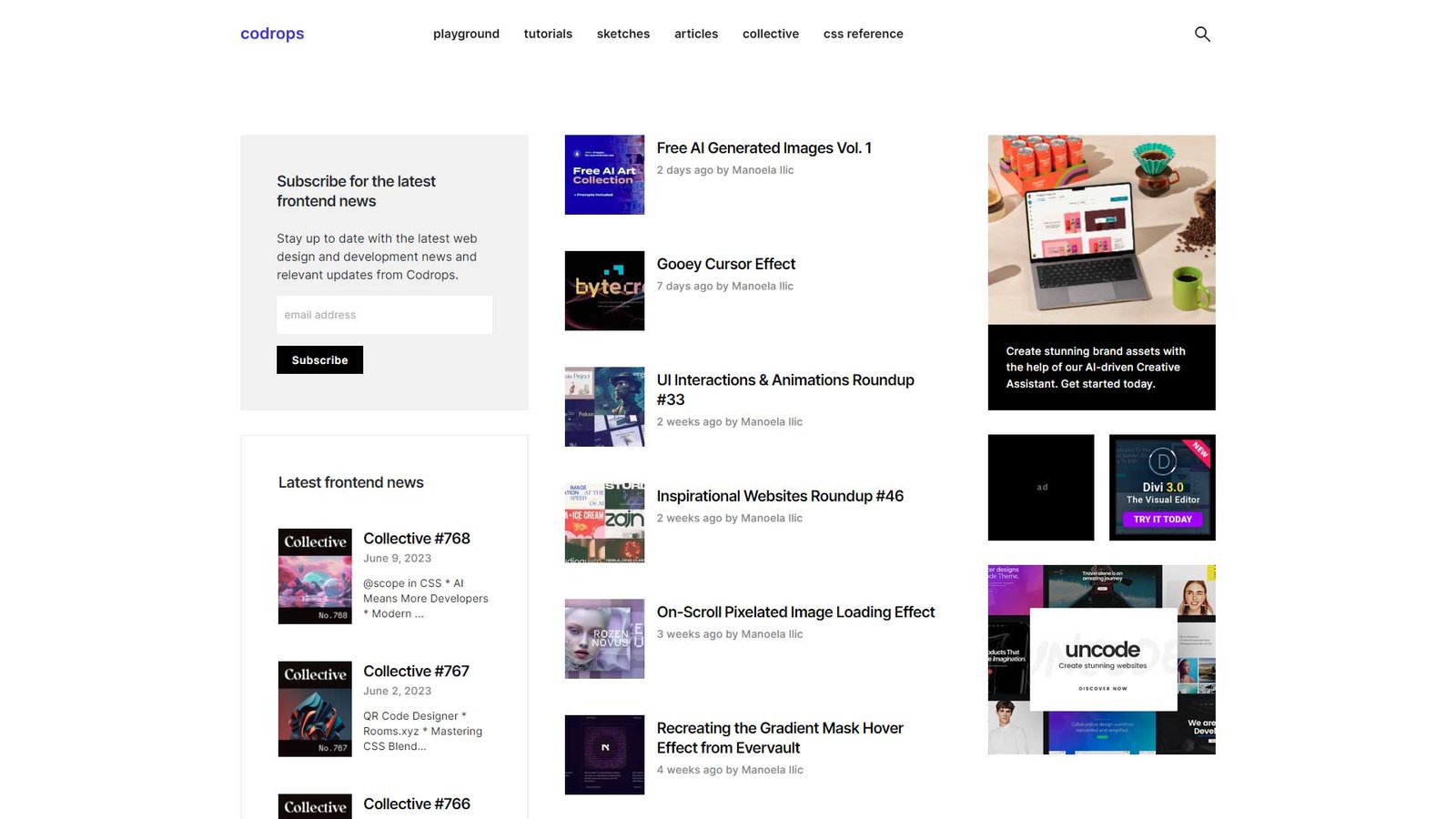Open the search magnifier icon

point(1202,34)
